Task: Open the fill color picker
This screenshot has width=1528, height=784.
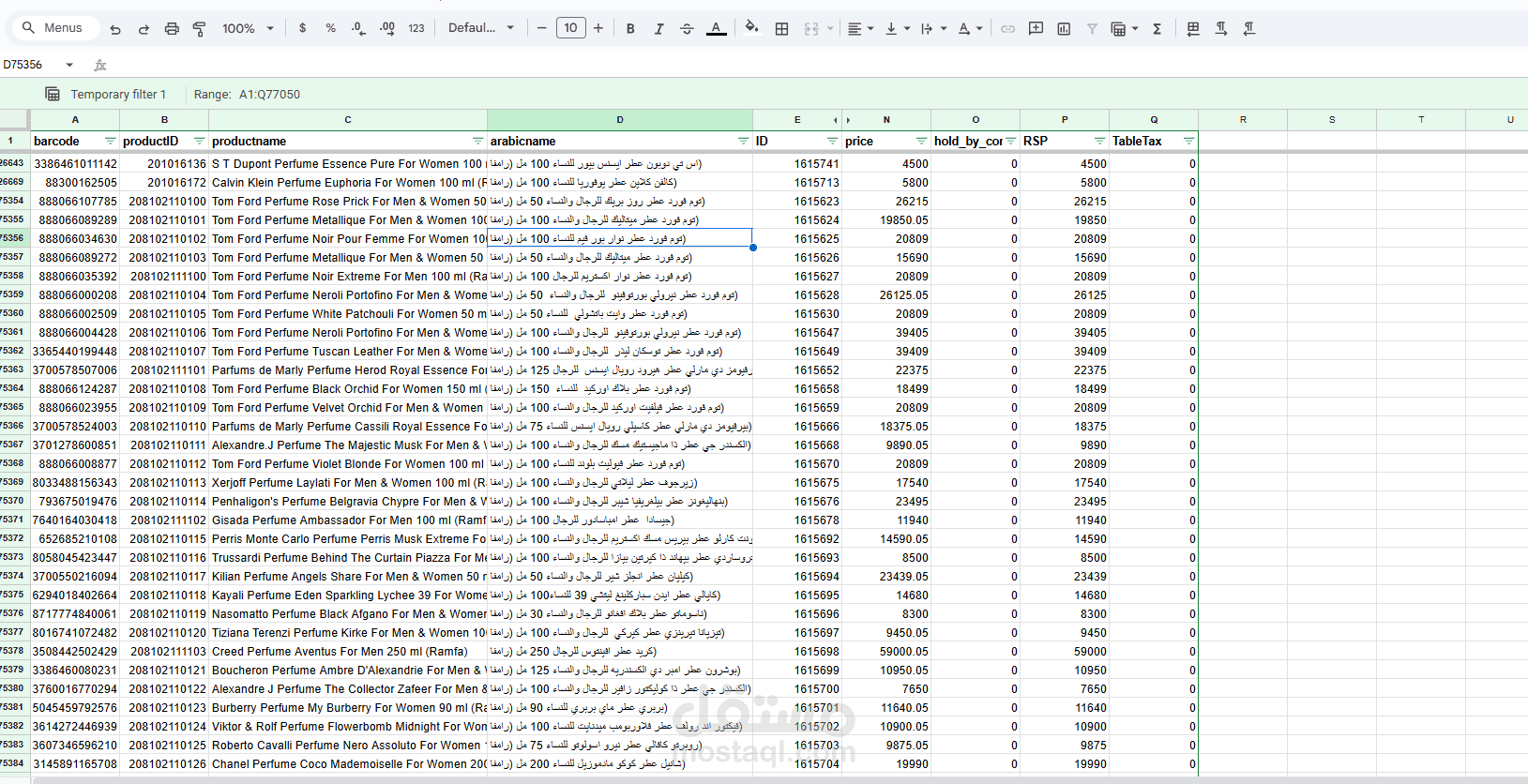Action: (x=751, y=28)
